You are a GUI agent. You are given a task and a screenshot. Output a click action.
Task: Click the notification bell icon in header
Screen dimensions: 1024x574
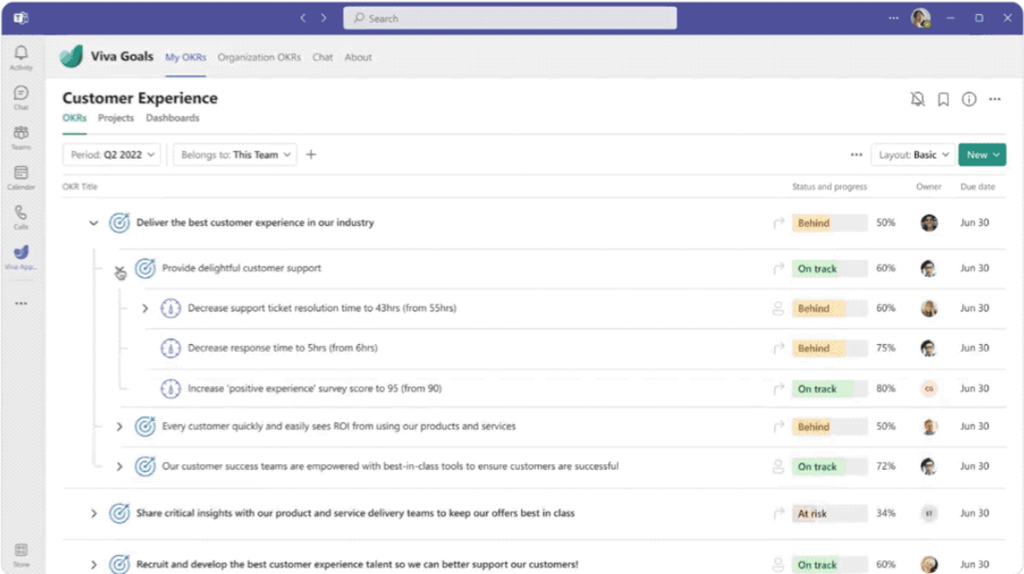(x=917, y=99)
